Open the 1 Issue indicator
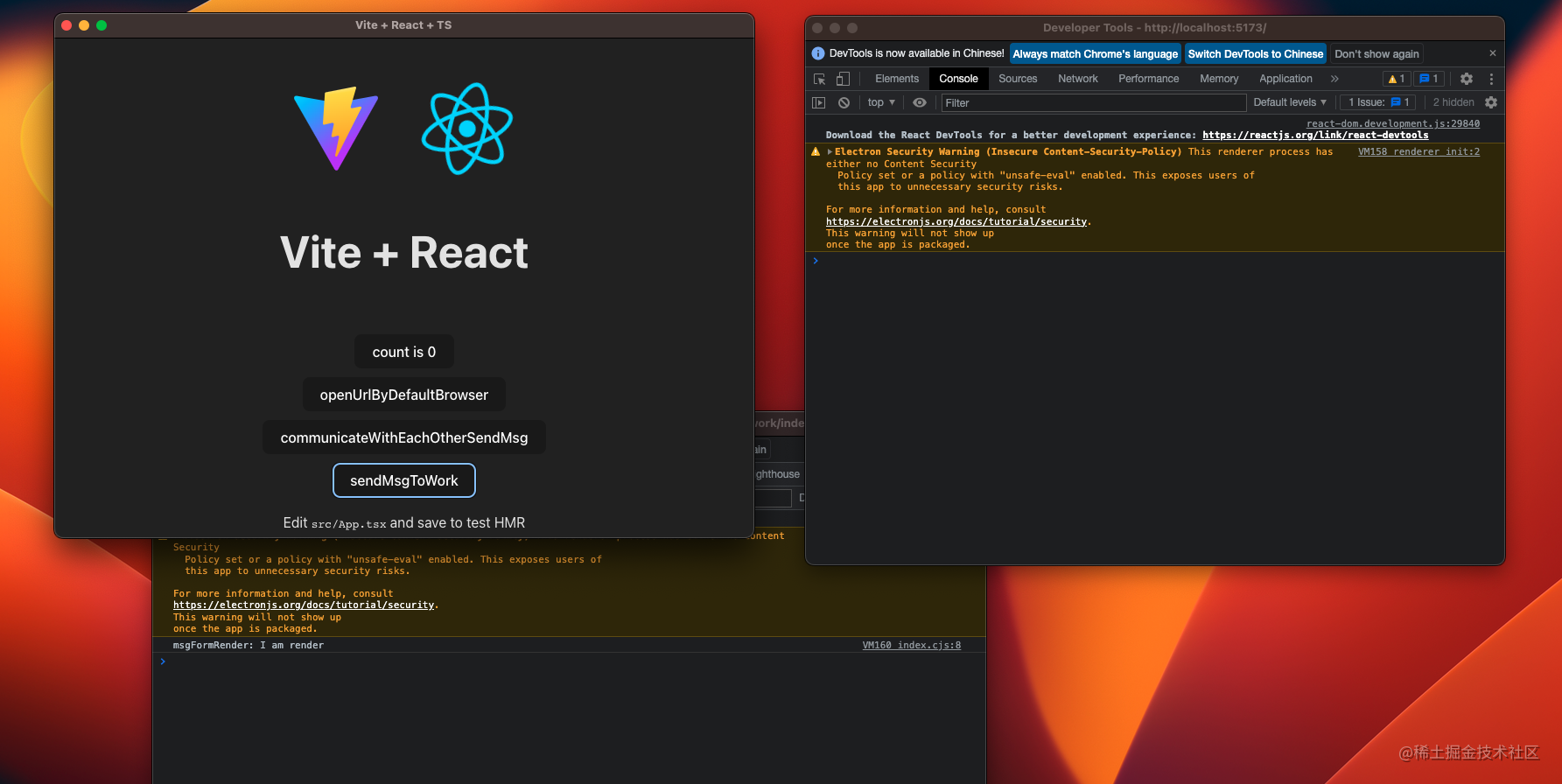Screen dimensions: 1562x784 click(x=1378, y=102)
